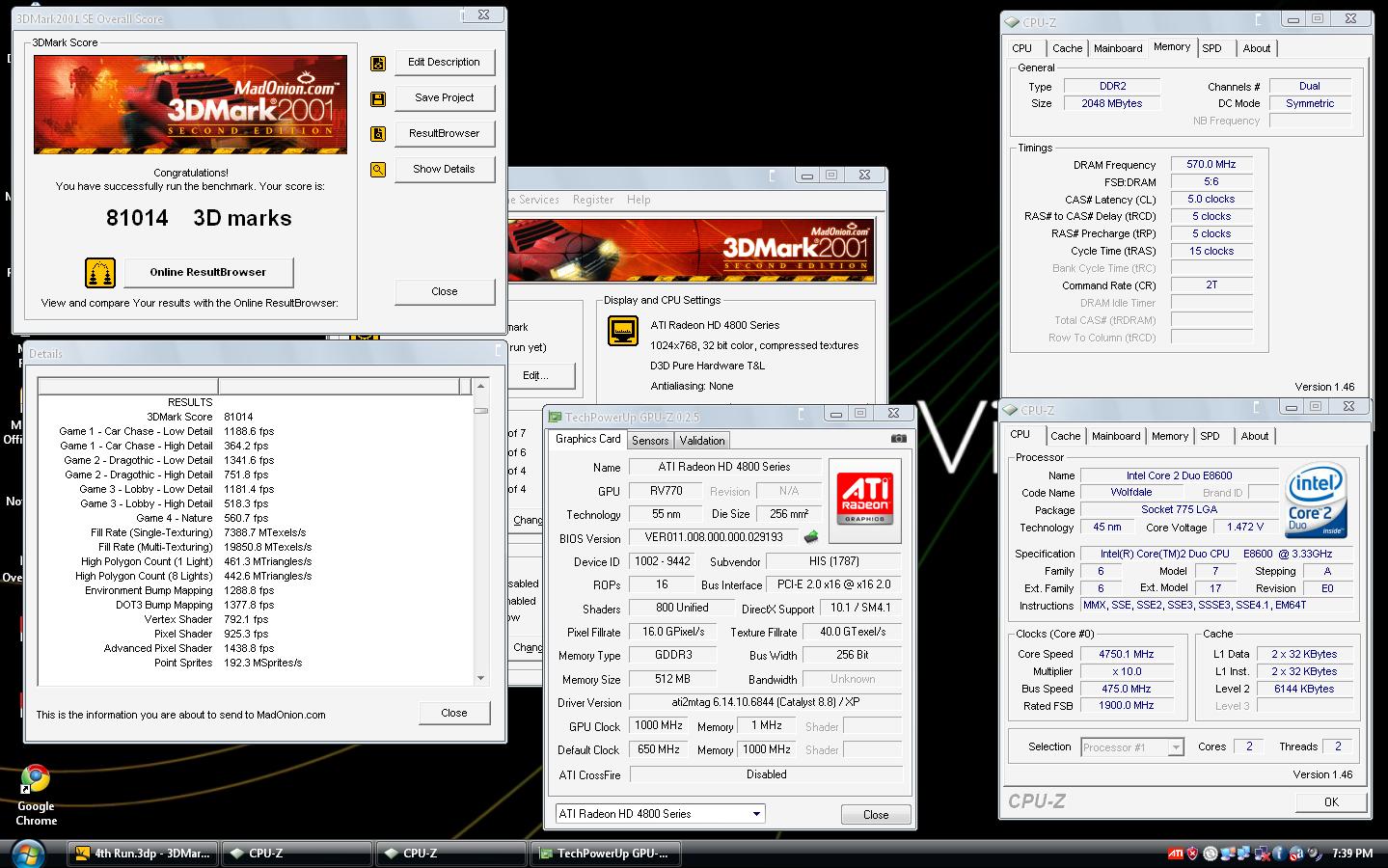Open the About tab in lower CPU-Z
Image resolution: width=1388 pixels, height=868 pixels.
[x=1255, y=436]
